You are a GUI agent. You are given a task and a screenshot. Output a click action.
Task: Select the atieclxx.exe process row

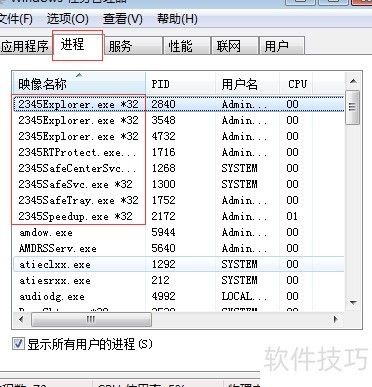pos(179,264)
